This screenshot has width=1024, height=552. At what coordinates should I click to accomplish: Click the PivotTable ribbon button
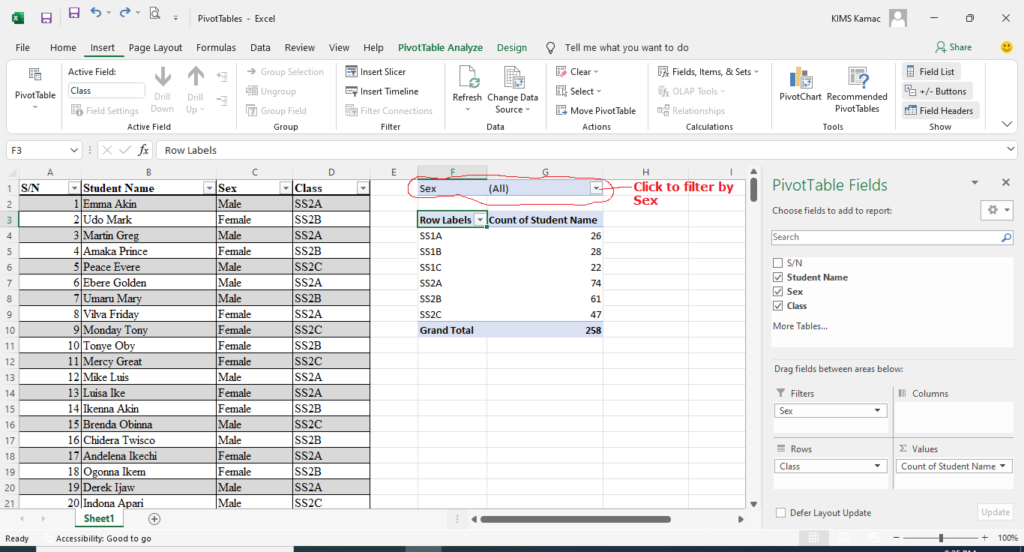tap(35, 88)
